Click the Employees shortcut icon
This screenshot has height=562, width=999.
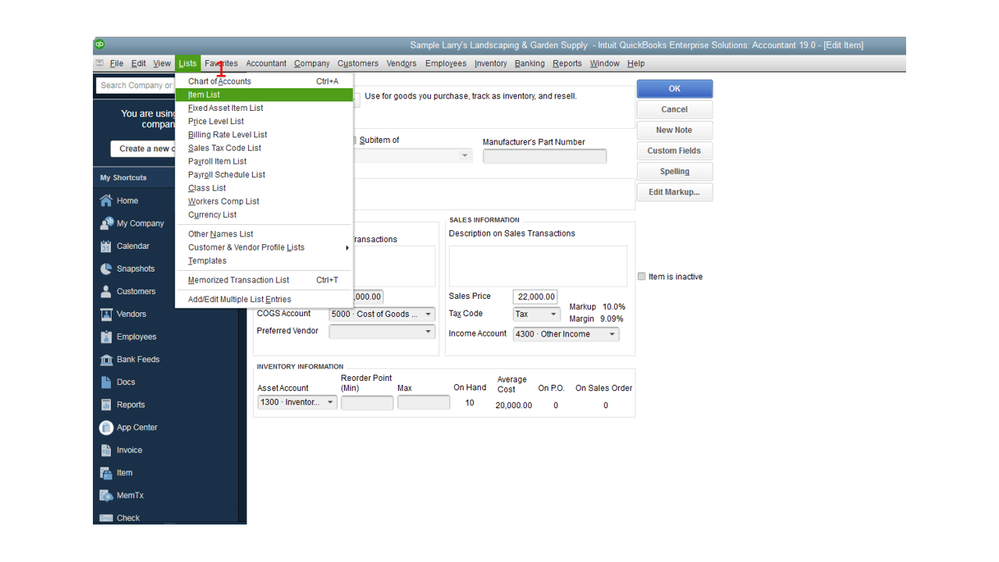[106, 336]
